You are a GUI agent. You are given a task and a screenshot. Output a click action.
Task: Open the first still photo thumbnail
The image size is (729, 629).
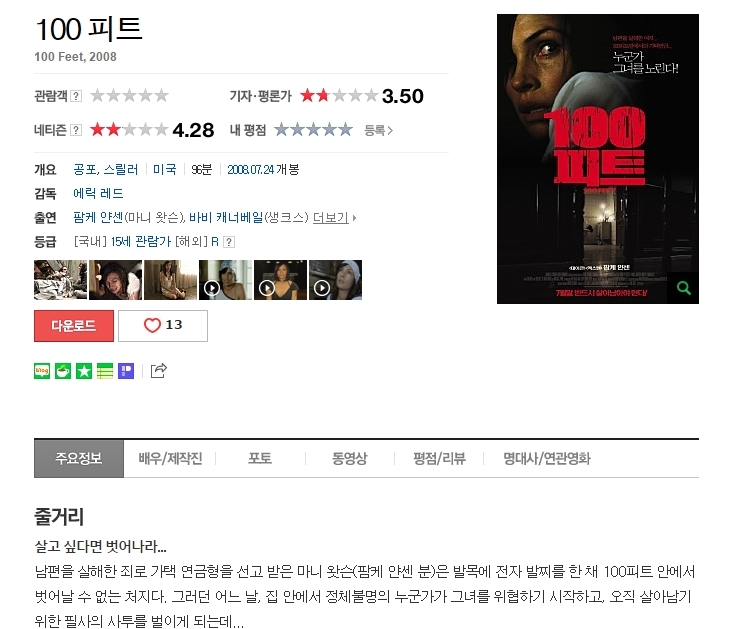60,280
